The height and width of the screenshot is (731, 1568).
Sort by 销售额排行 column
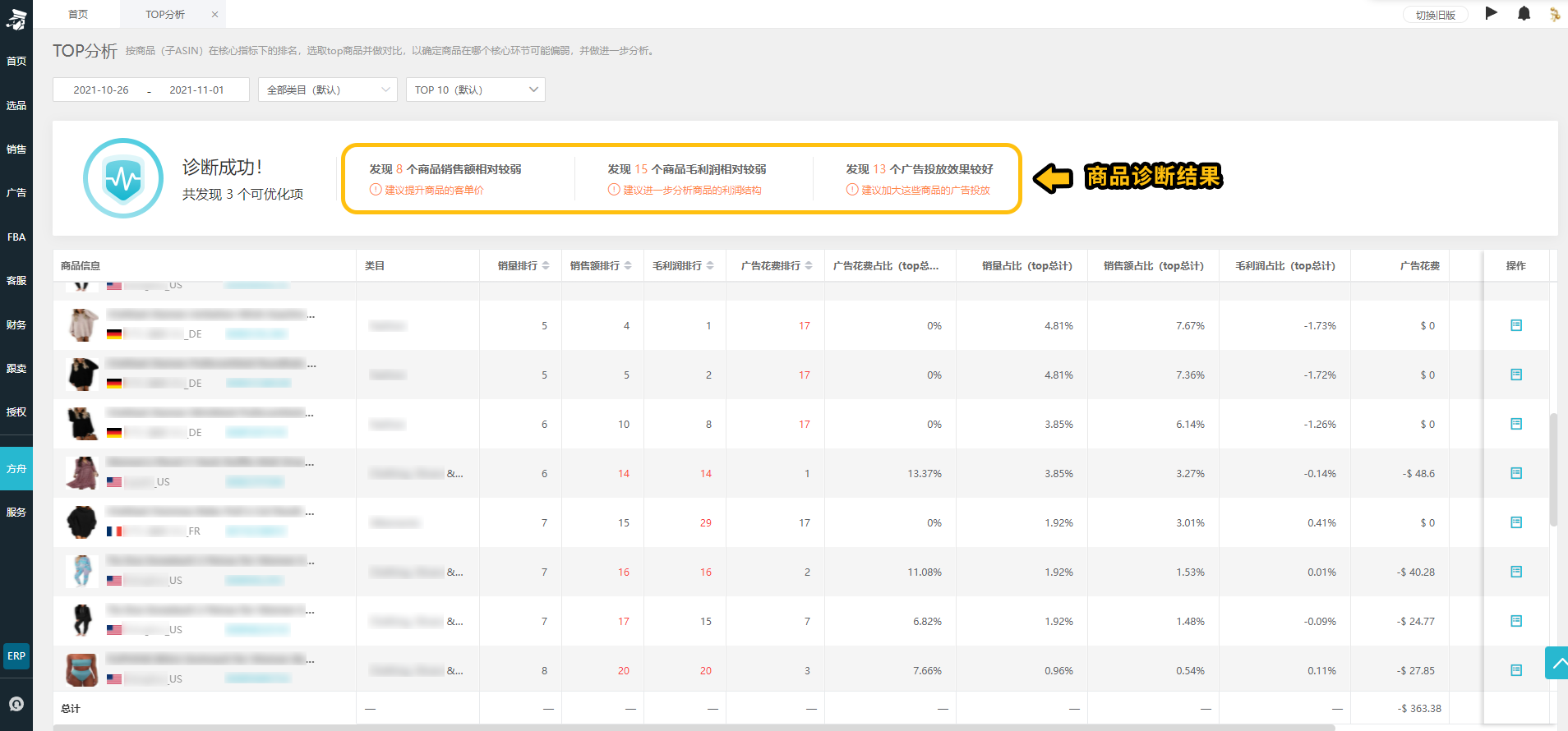601,266
